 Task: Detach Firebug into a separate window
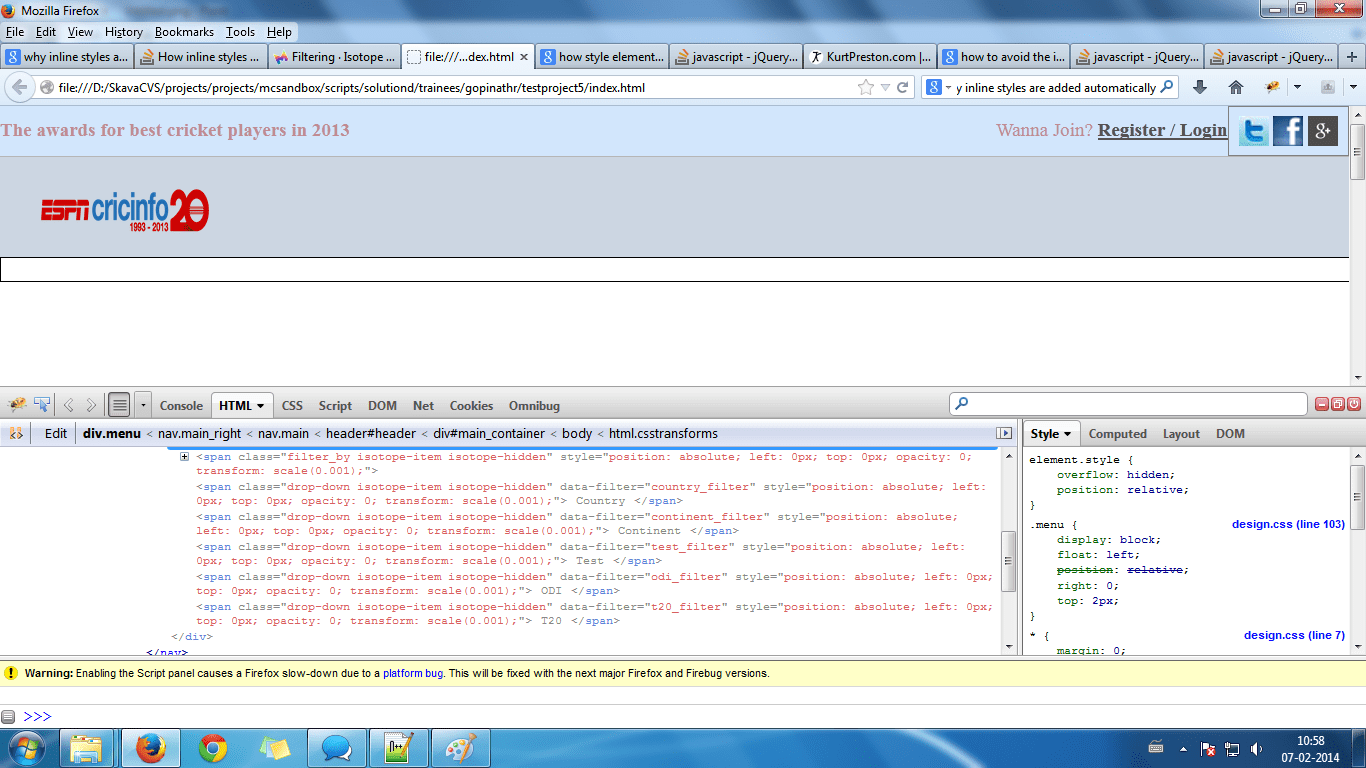point(1336,404)
